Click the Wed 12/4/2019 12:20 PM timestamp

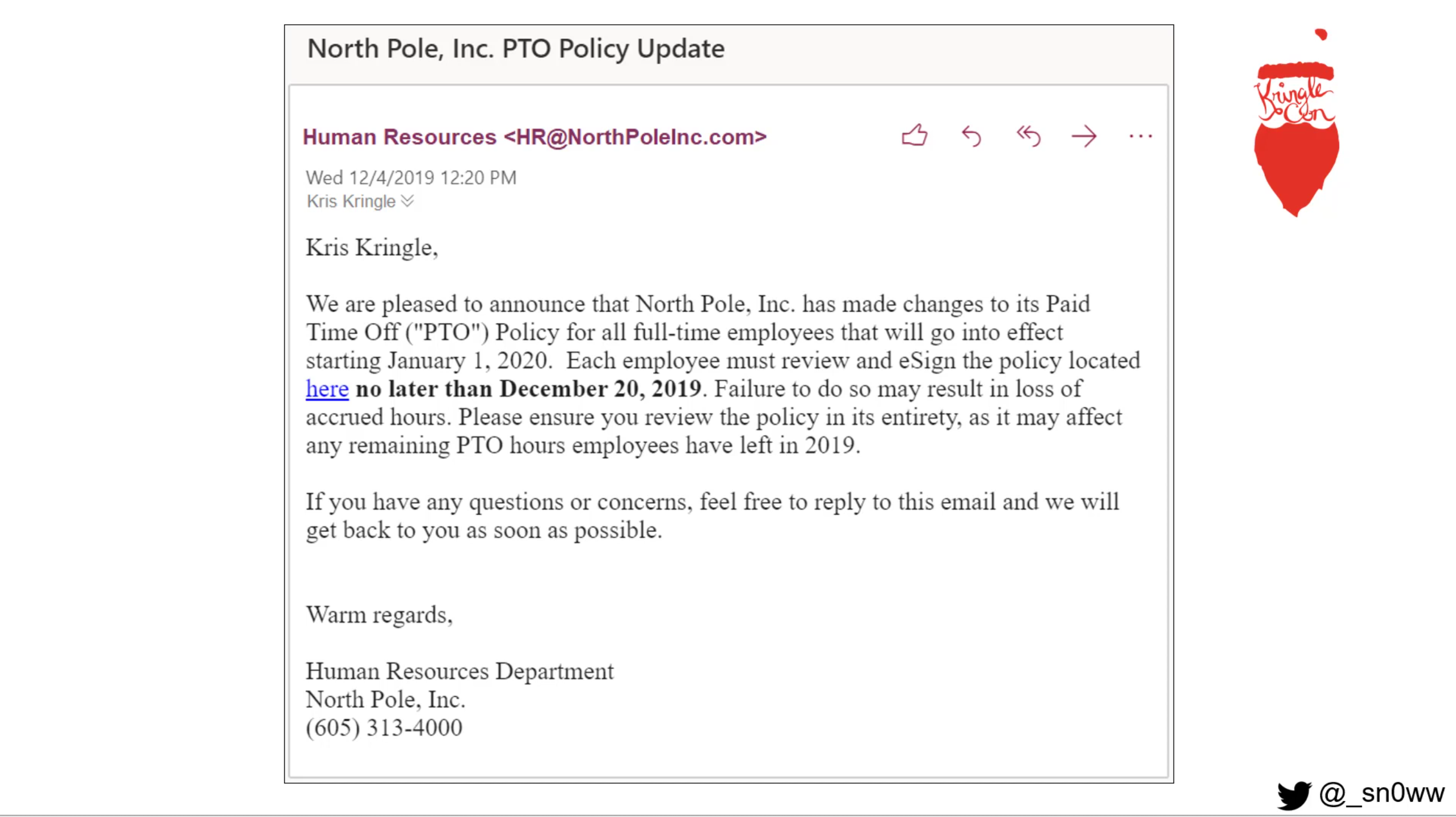pos(411,178)
